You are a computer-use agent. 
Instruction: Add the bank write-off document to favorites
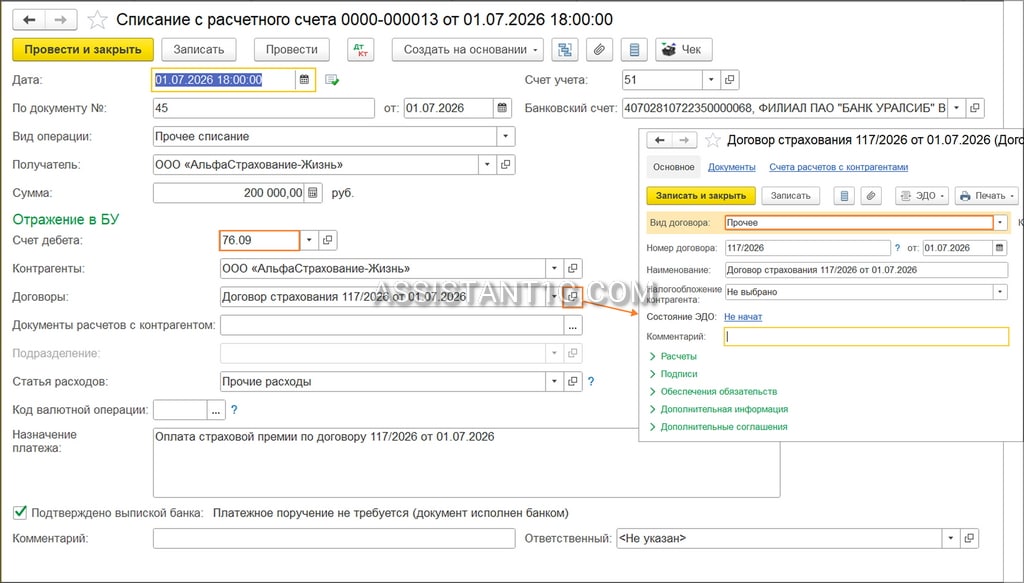(x=97, y=20)
